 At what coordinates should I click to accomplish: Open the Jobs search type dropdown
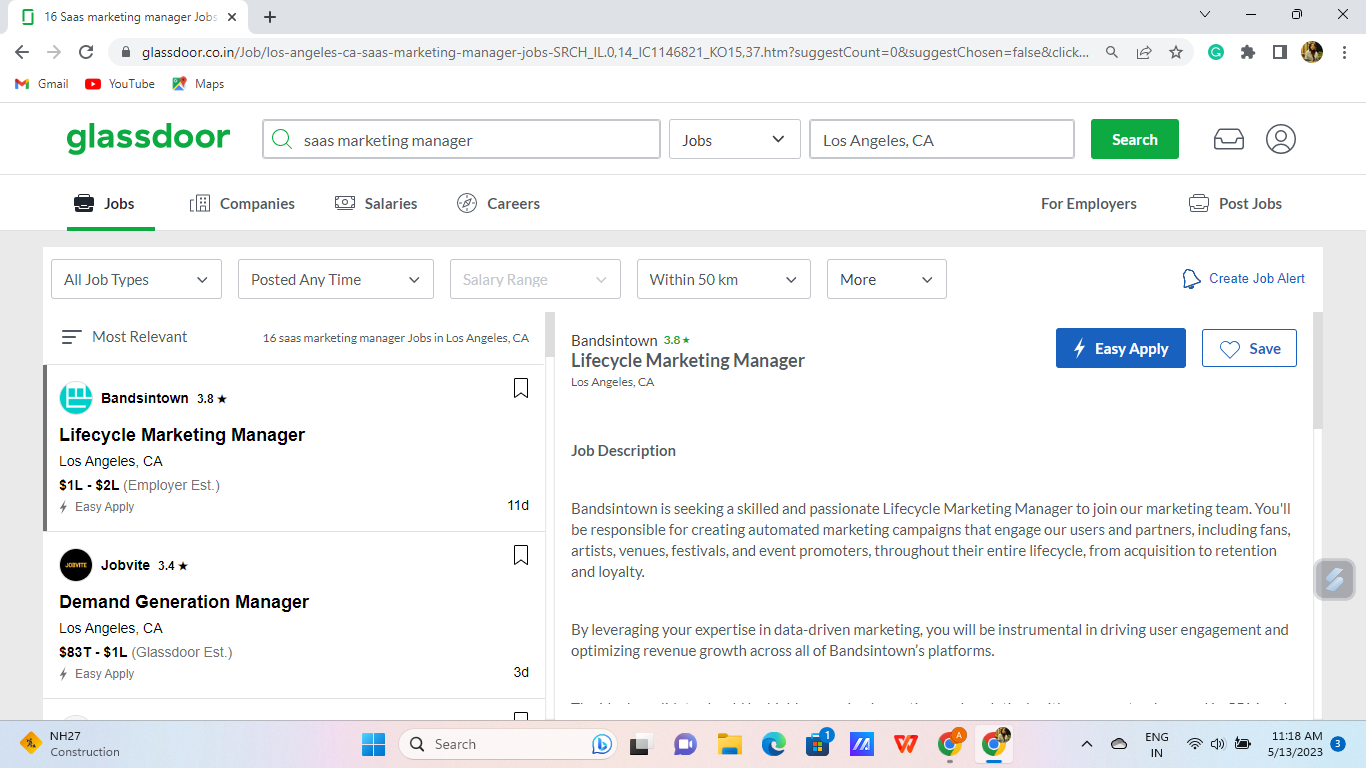(735, 140)
